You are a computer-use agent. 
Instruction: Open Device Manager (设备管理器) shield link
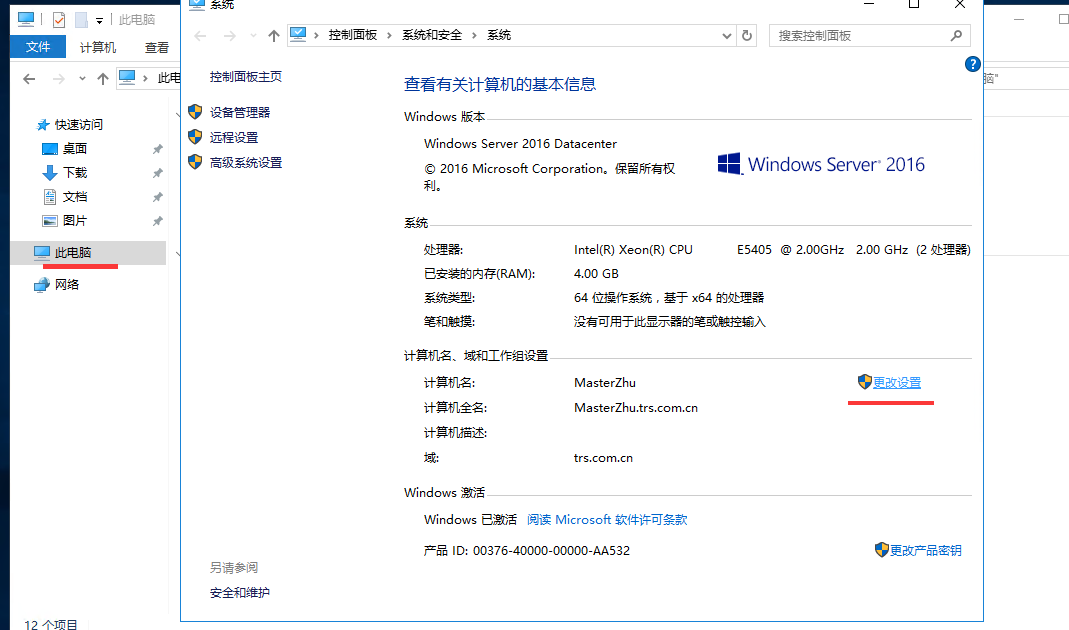pos(239,113)
